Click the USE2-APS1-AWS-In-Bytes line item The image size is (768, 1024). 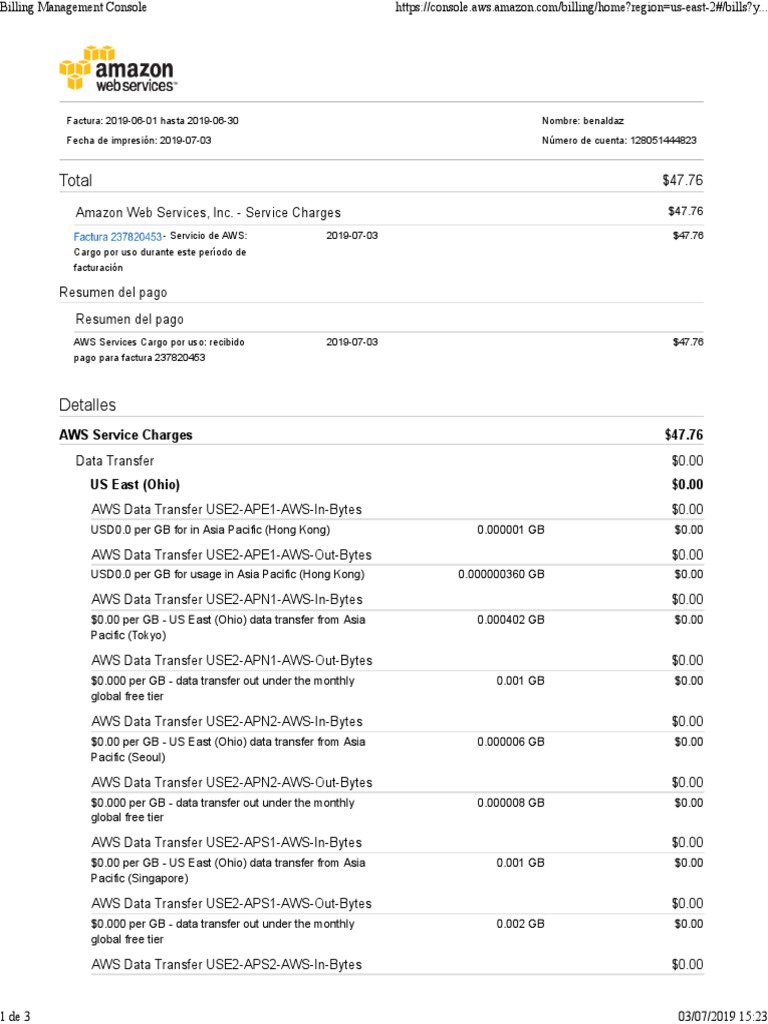click(226, 843)
